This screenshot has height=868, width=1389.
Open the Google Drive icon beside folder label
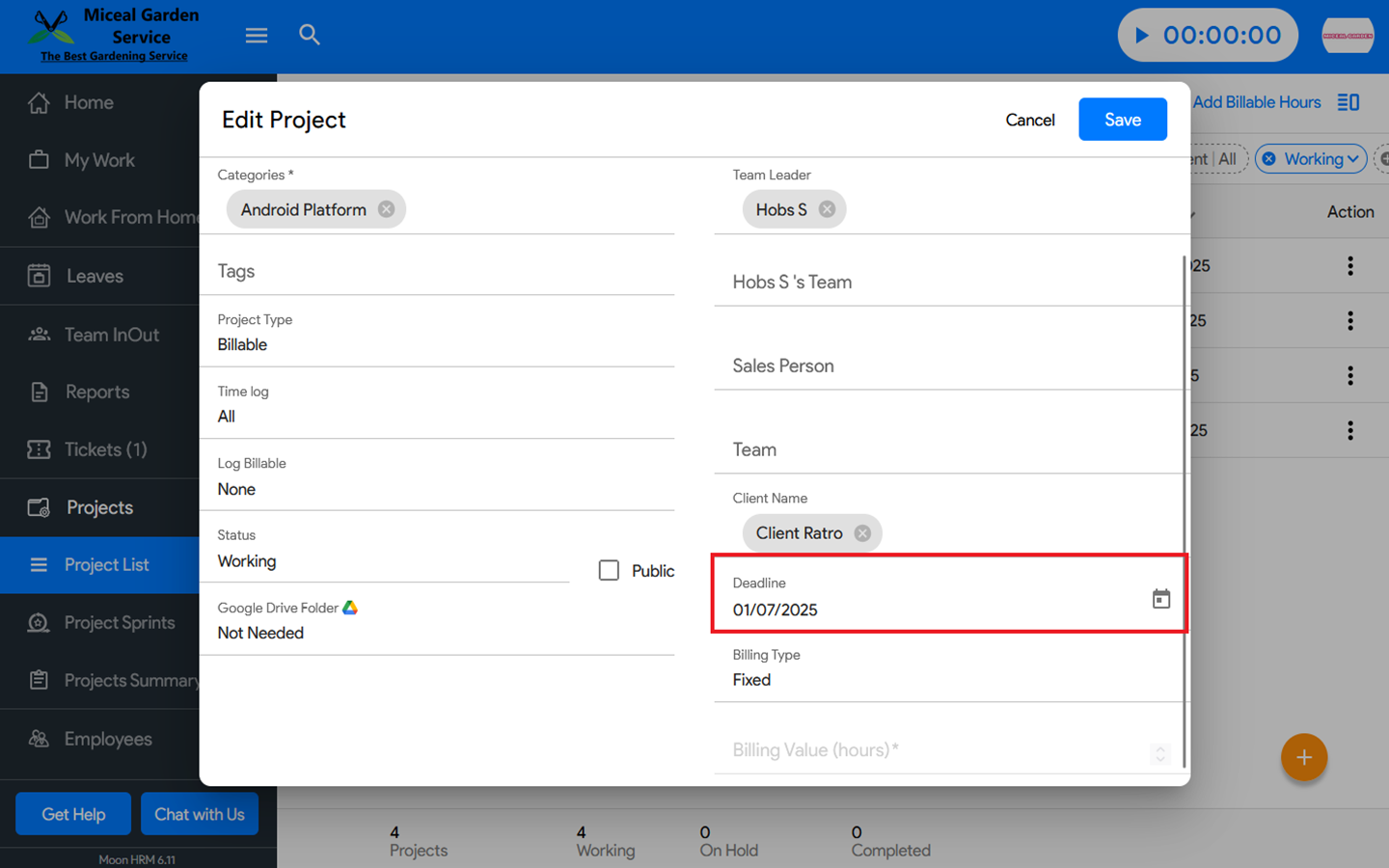[350, 608]
